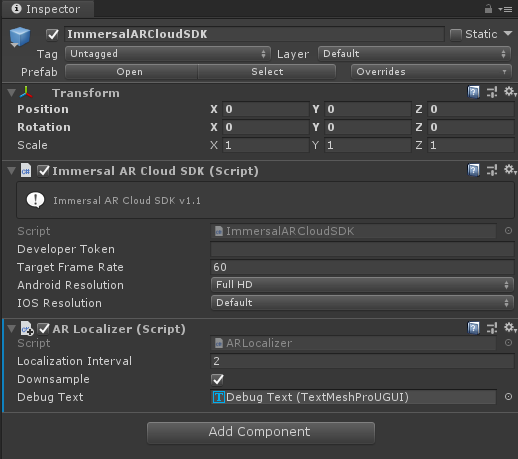Toggle the Downsample checkbox

(218, 379)
